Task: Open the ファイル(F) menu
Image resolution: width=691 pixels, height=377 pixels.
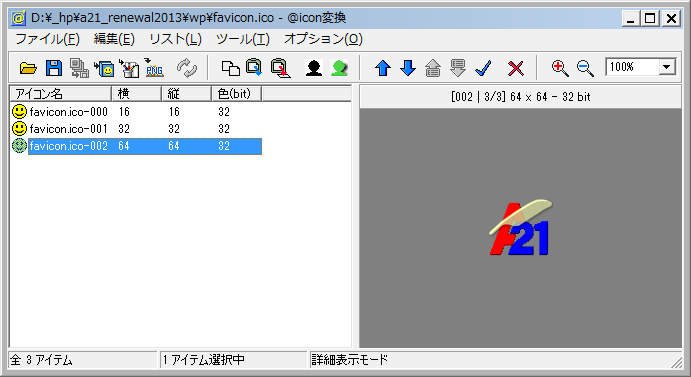Action: [x=48, y=39]
